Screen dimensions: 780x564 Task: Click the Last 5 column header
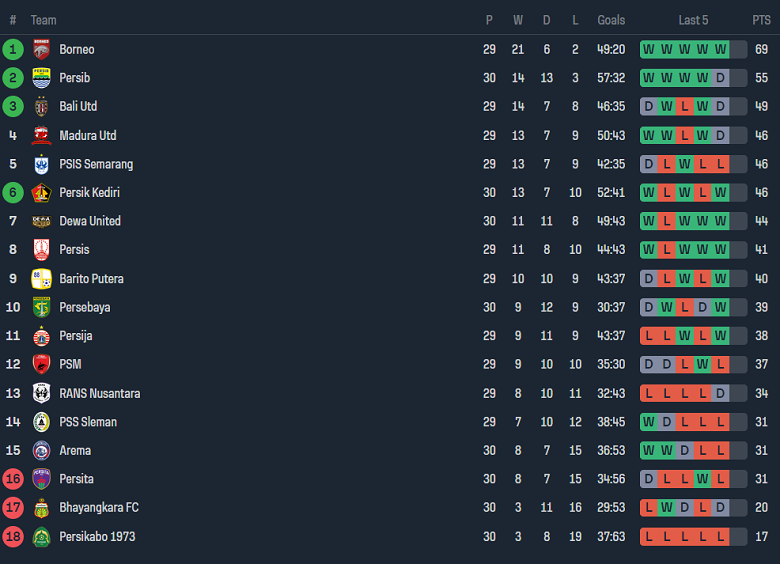coord(693,20)
